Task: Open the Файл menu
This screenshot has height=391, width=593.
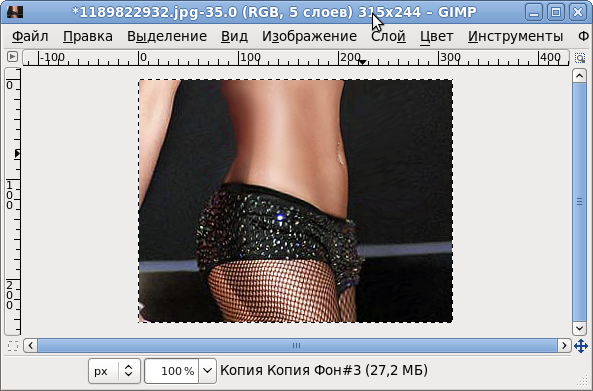Action: tap(30, 37)
